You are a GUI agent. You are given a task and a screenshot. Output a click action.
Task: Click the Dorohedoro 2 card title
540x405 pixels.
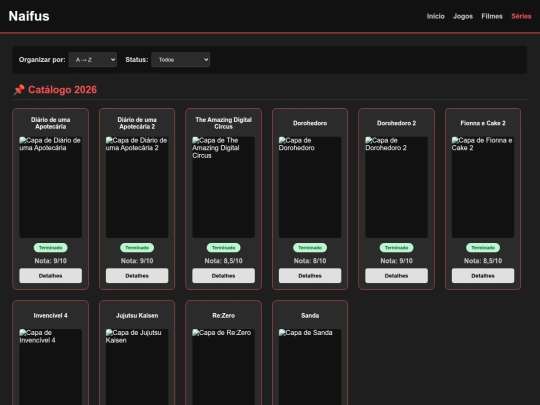tap(396, 123)
